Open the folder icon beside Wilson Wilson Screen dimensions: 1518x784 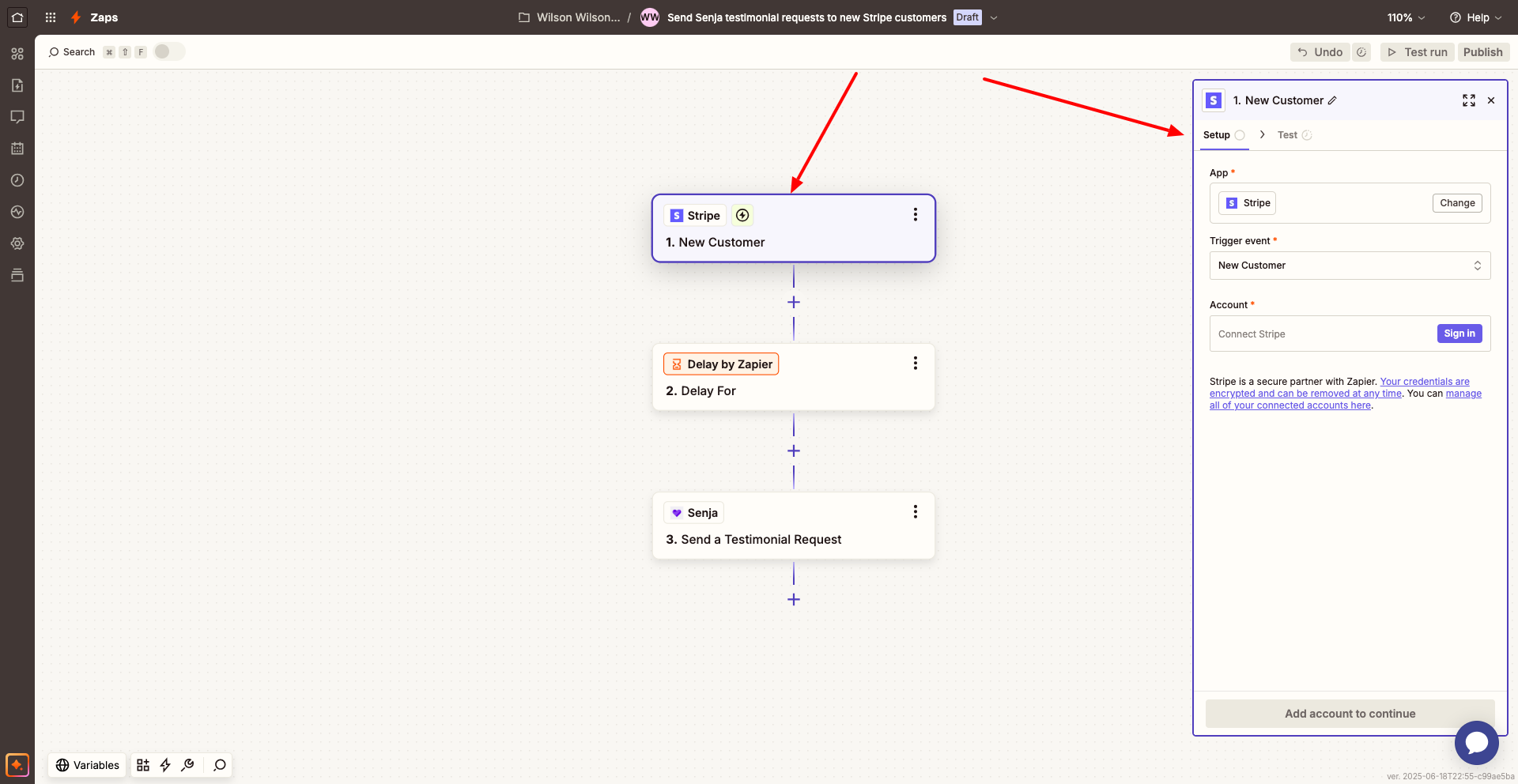pyautogui.click(x=523, y=17)
